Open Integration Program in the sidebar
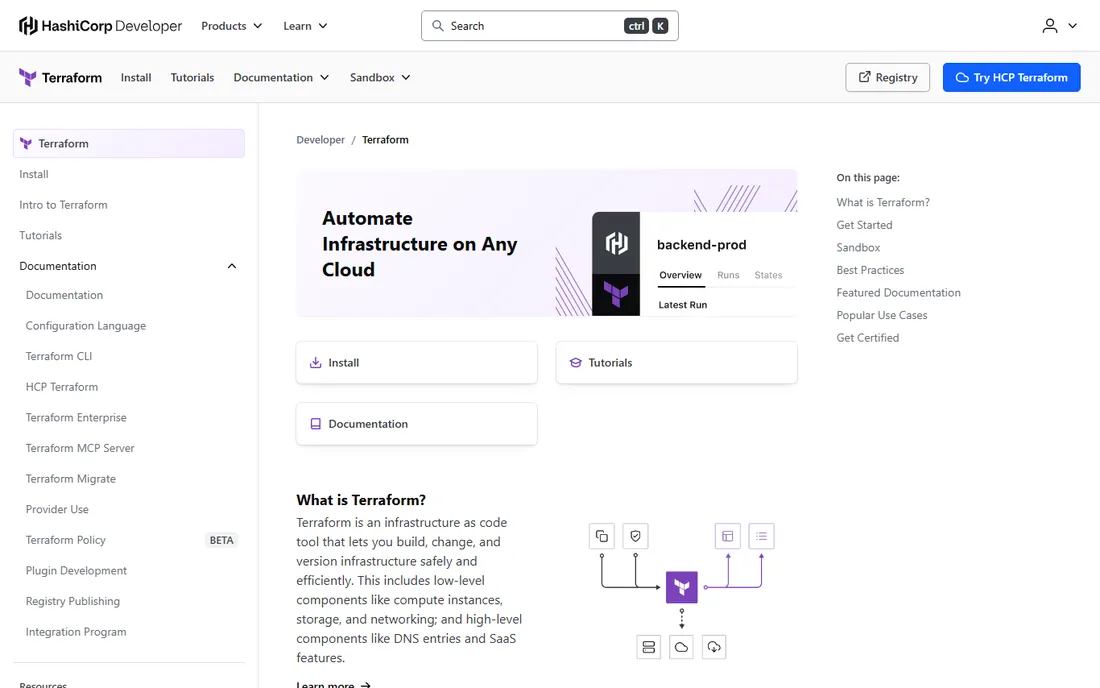 (76, 632)
